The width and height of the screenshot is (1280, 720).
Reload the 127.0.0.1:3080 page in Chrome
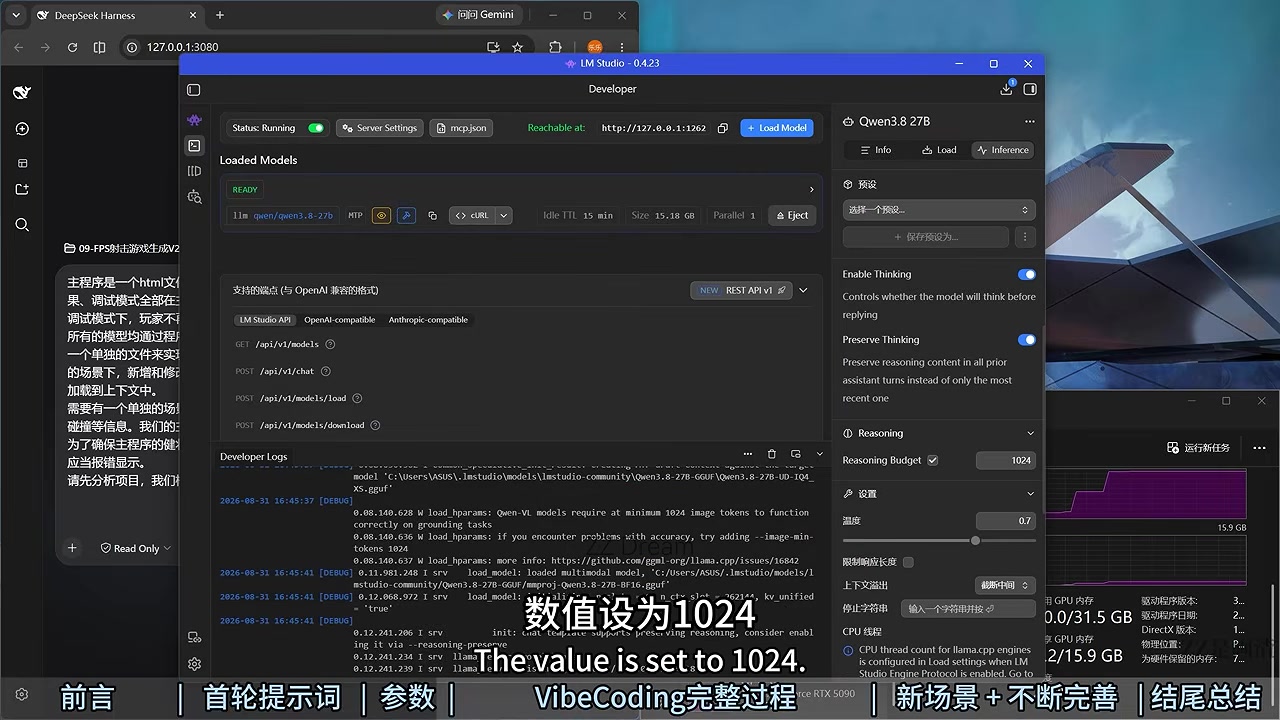[72, 47]
